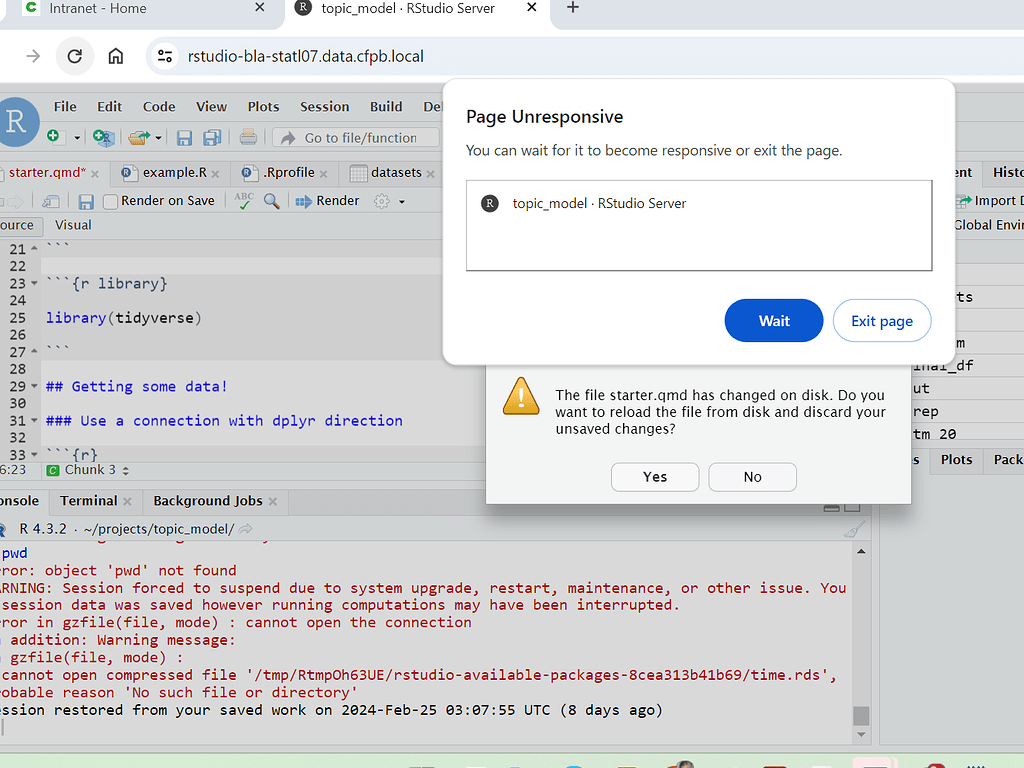Open the chunk navigation dropdown next to Chunk 3
This screenshot has width=1024, height=768.
click(x=126, y=470)
